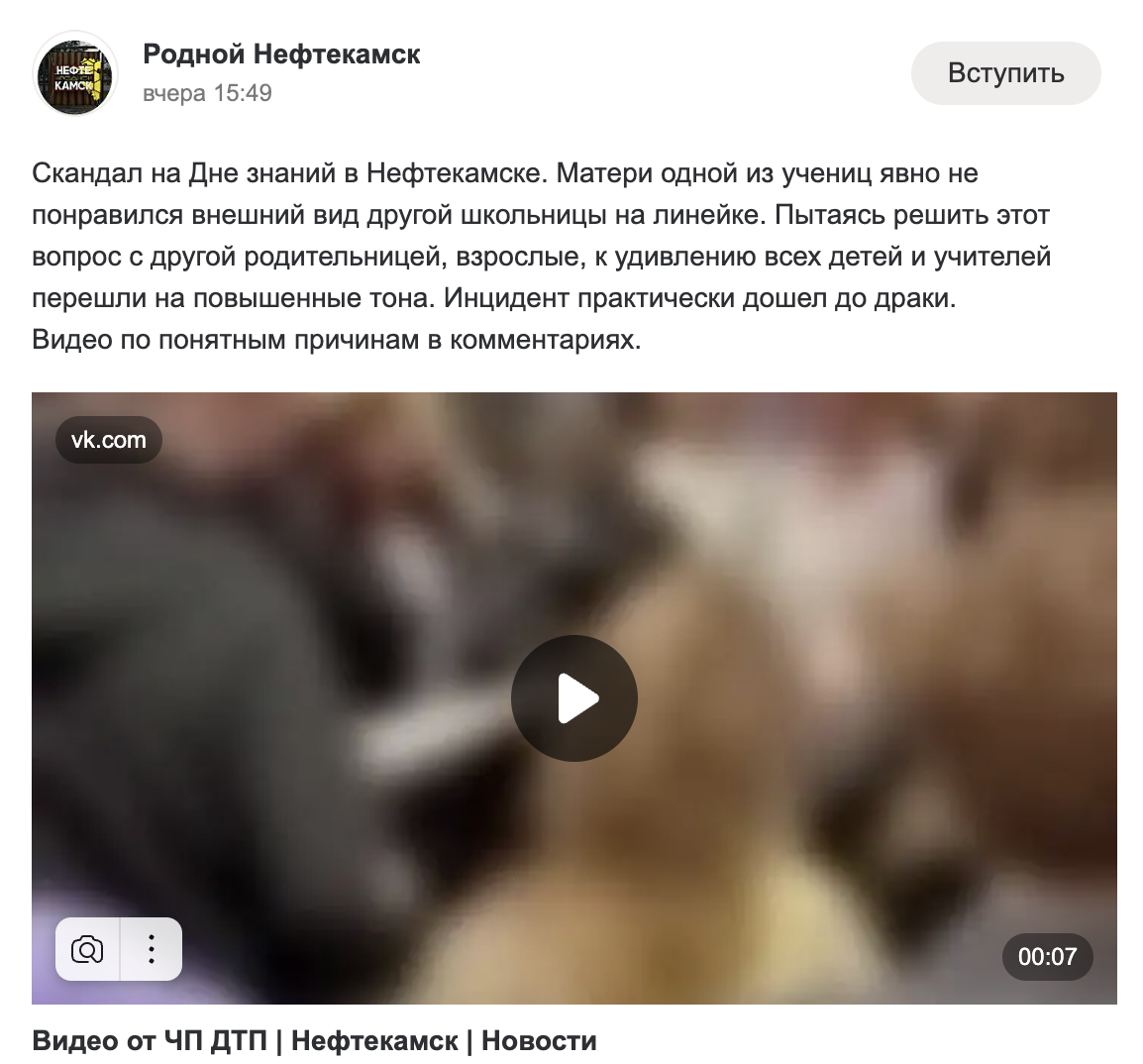Join the group with Вступить button
This screenshot has height=1064, width=1143.
coord(1006,73)
